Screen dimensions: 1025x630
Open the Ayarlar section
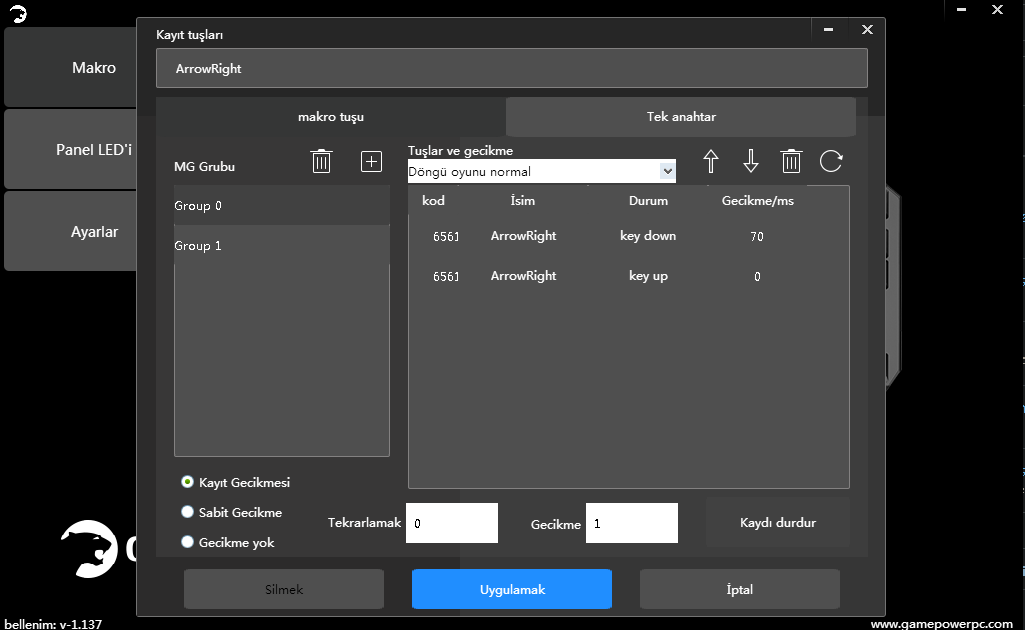71,231
